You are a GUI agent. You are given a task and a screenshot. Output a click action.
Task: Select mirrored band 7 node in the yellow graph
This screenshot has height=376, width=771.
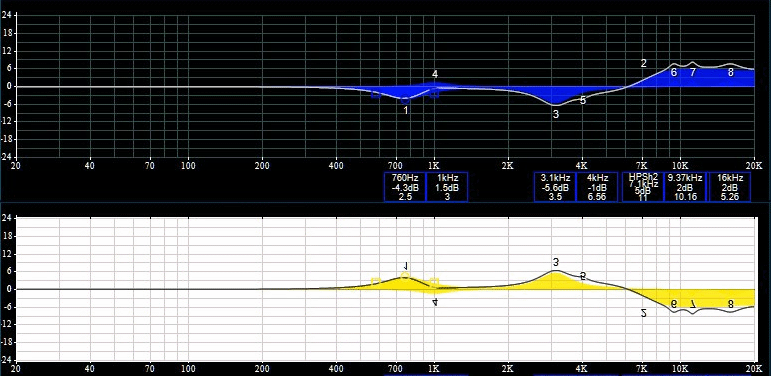tap(692, 304)
